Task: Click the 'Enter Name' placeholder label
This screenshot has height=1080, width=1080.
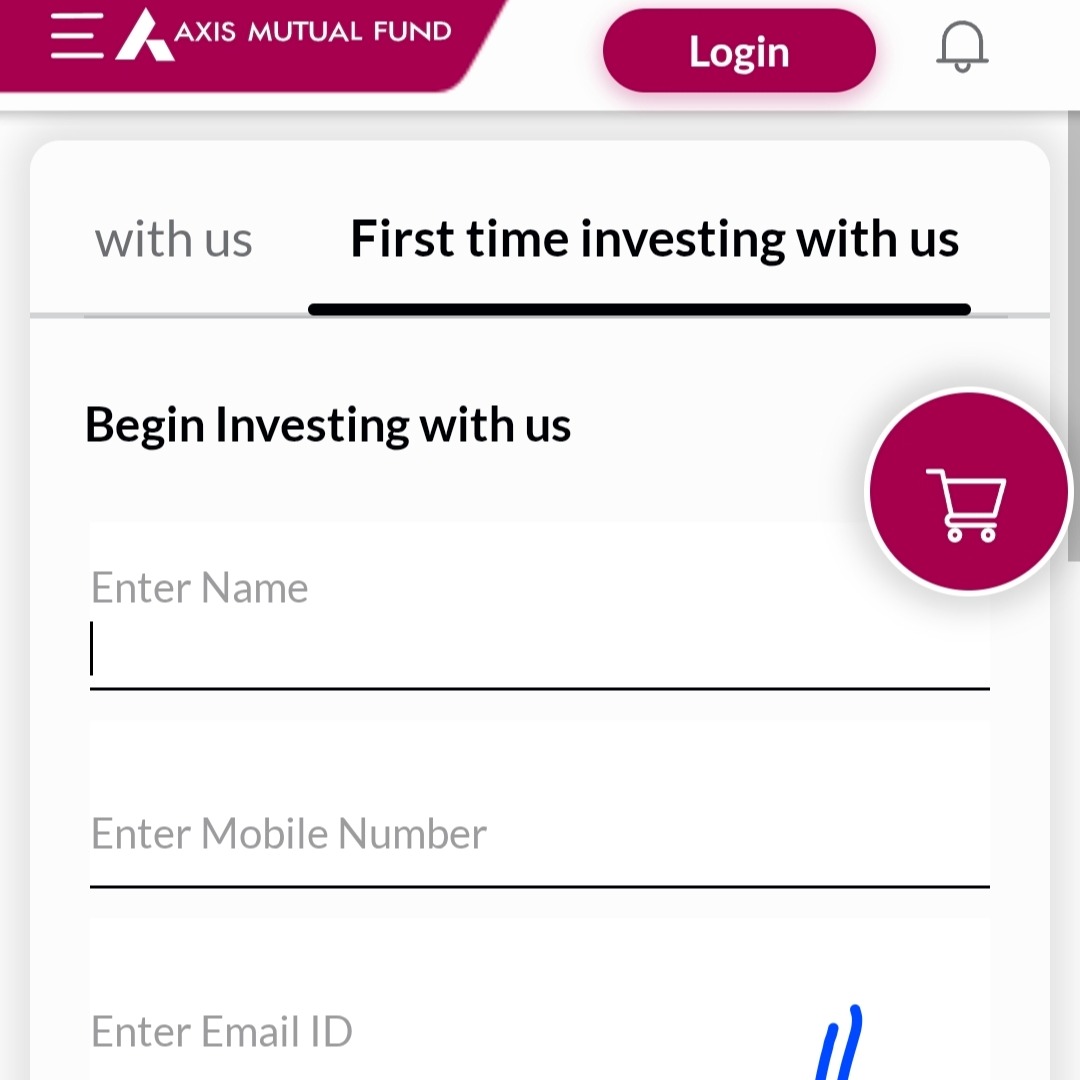Action: pos(199,588)
